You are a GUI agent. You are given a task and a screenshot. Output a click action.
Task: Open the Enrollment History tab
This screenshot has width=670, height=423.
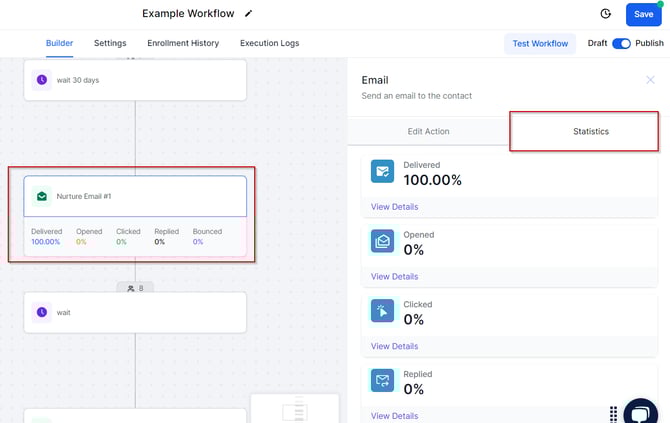click(183, 43)
